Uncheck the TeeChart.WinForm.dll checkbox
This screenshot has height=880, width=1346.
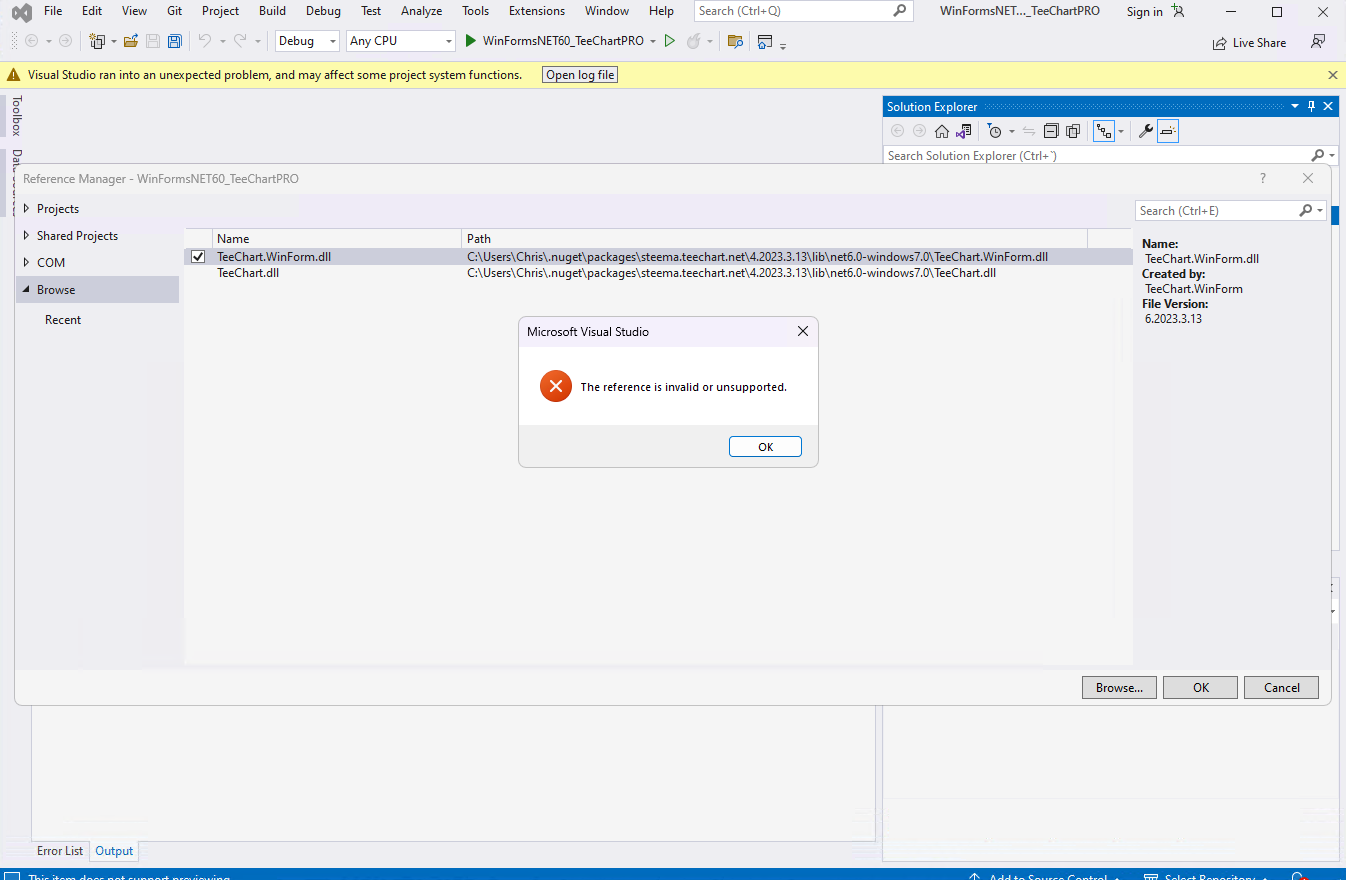pyautogui.click(x=198, y=257)
